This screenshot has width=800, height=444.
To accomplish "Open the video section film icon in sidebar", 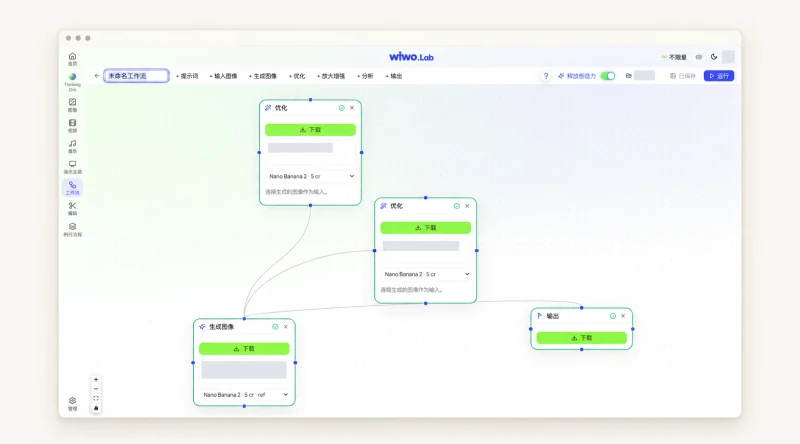I will [72, 126].
